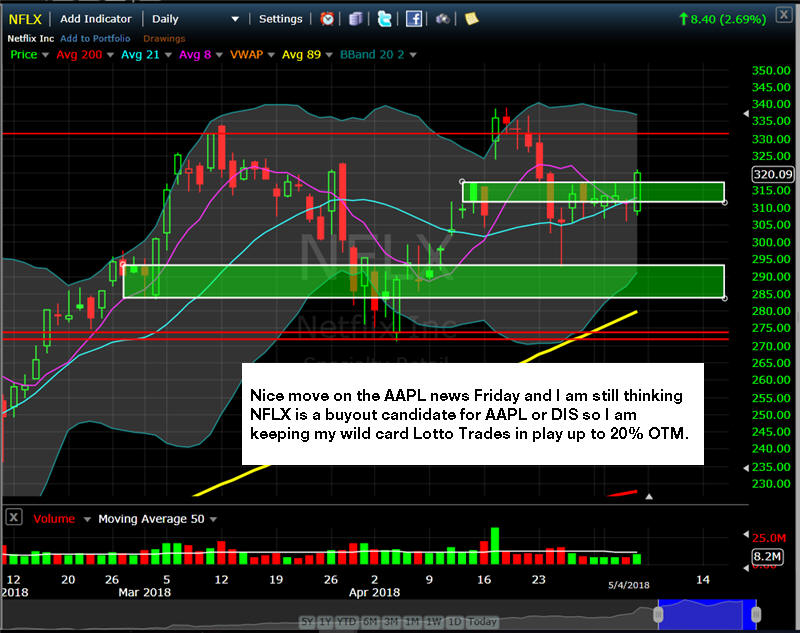This screenshot has height=633, width=800.
Task: Share the chart via Twitter icon
Action: coord(385,18)
